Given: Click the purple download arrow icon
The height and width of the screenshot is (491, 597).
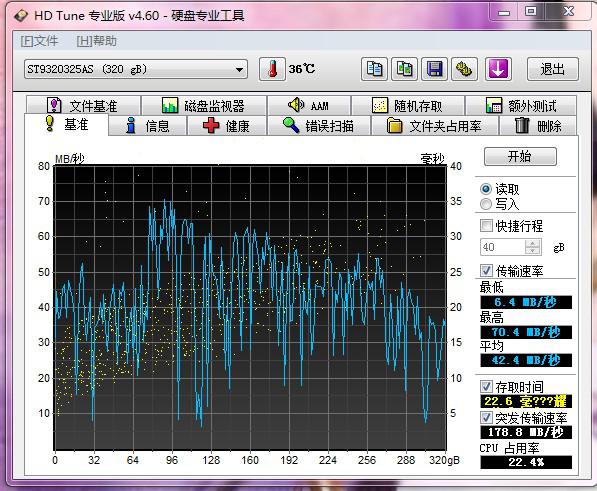Looking at the screenshot, I should (498, 69).
